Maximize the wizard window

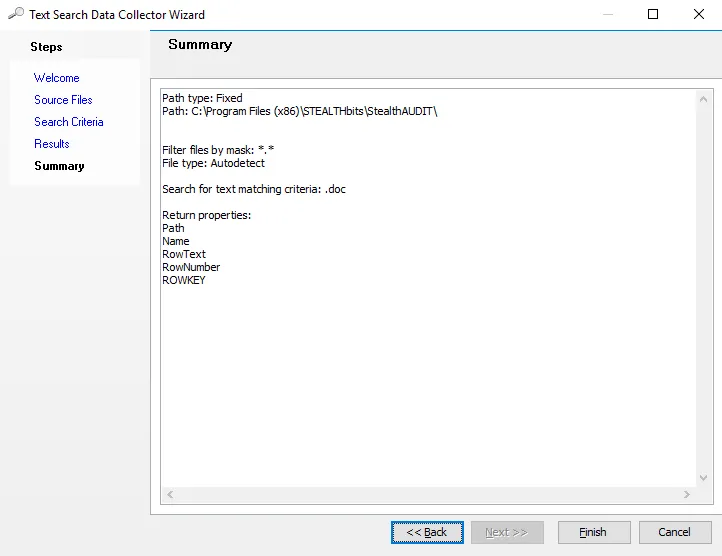pos(652,14)
